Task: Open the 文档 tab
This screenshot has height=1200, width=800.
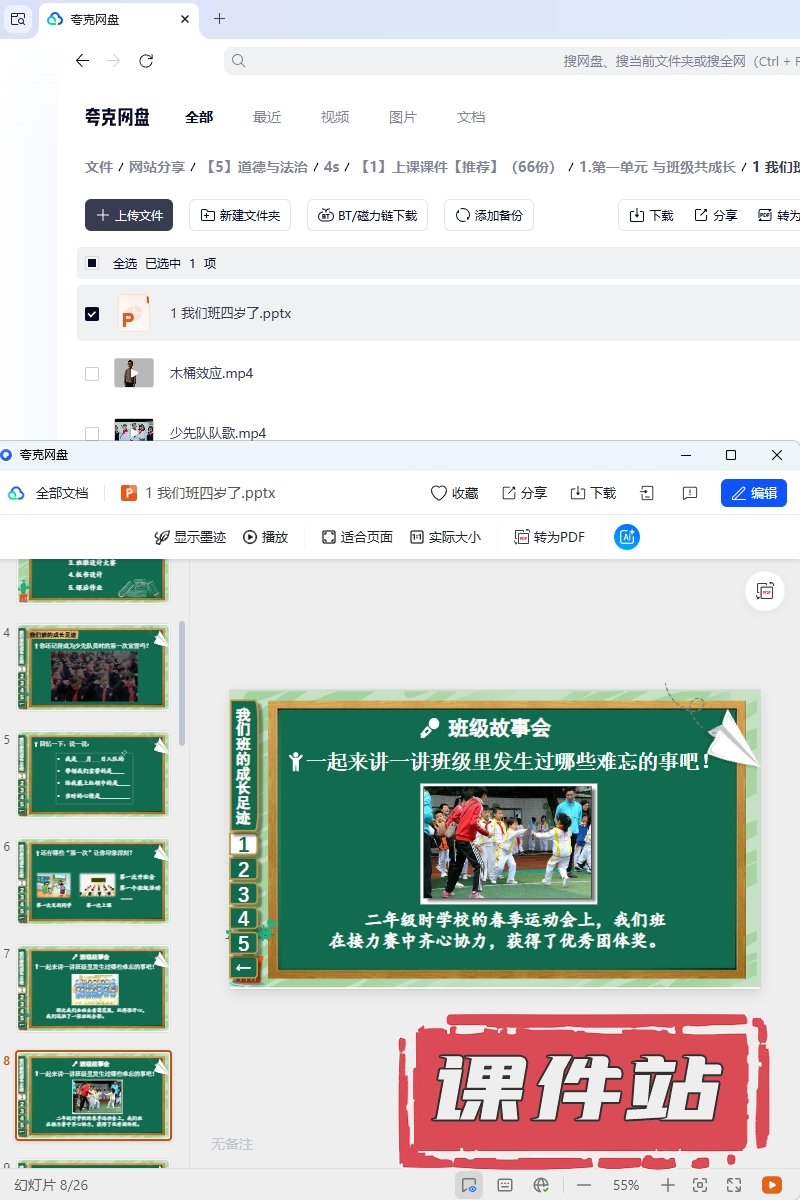Action: [471, 117]
